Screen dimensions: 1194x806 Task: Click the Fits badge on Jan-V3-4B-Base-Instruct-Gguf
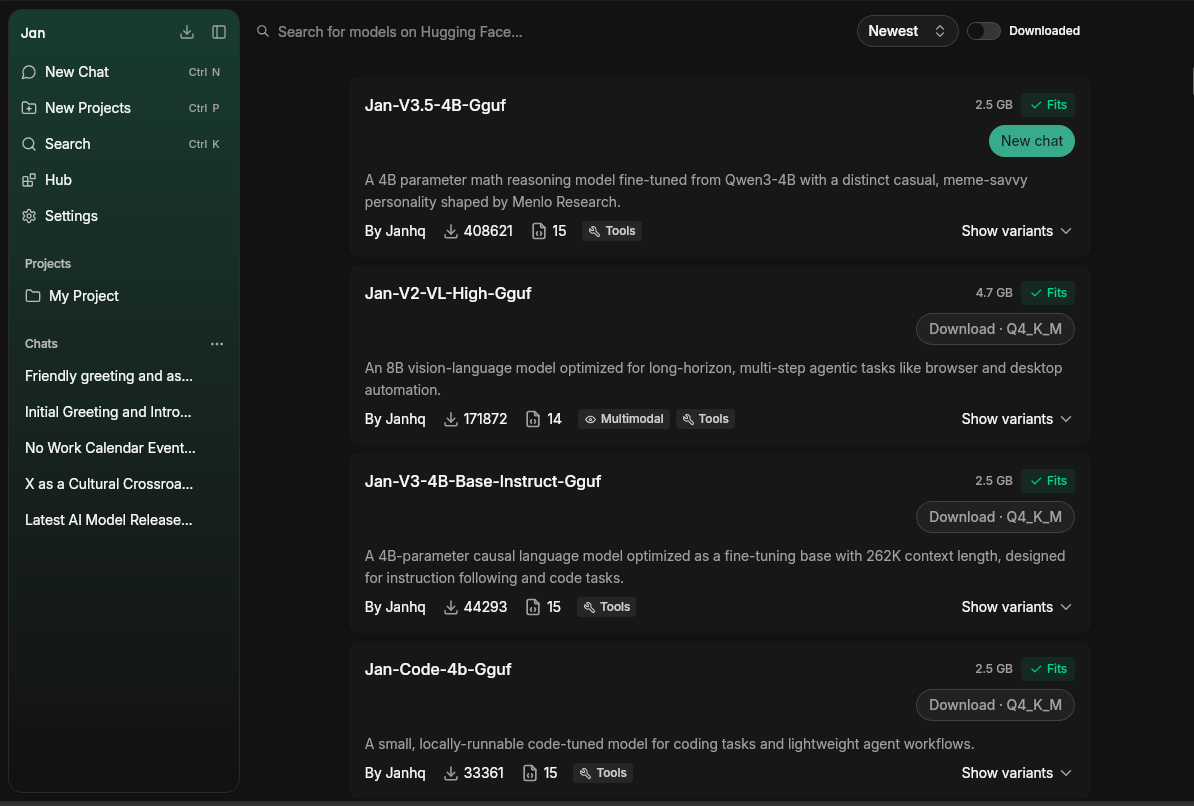tap(1048, 481)
